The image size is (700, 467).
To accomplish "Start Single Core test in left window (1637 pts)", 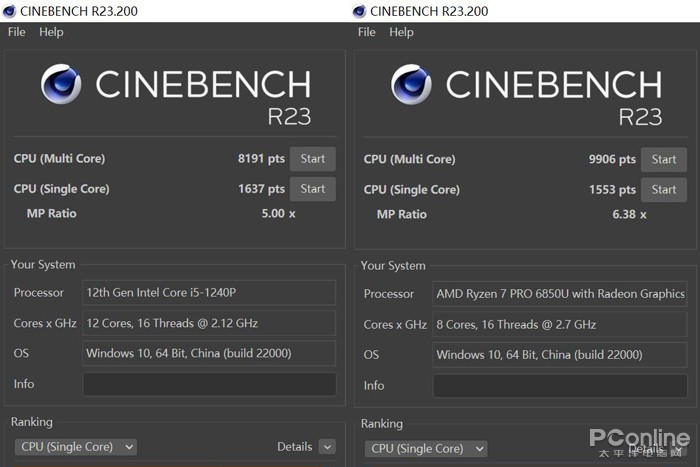I will pos(312,189).
